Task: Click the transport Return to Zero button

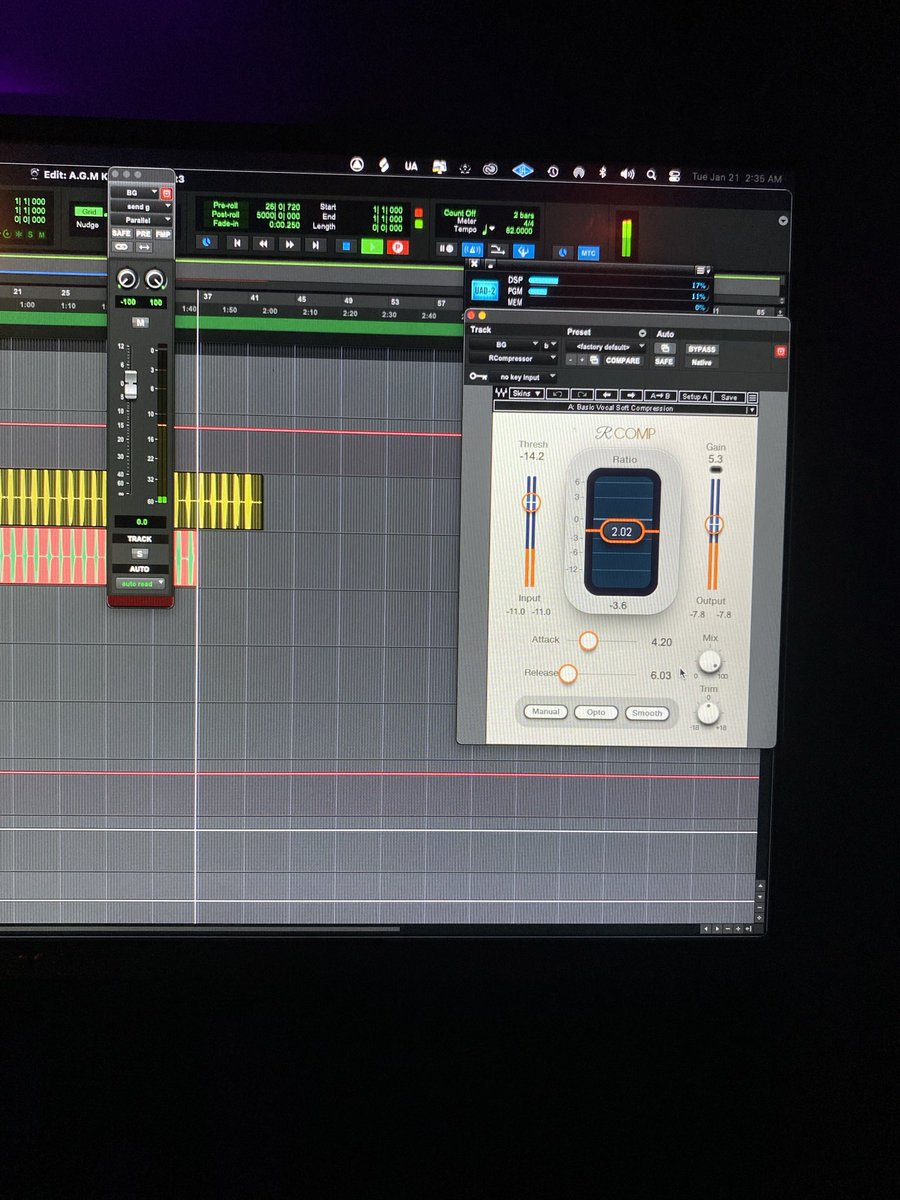Action: pos(237,243)
